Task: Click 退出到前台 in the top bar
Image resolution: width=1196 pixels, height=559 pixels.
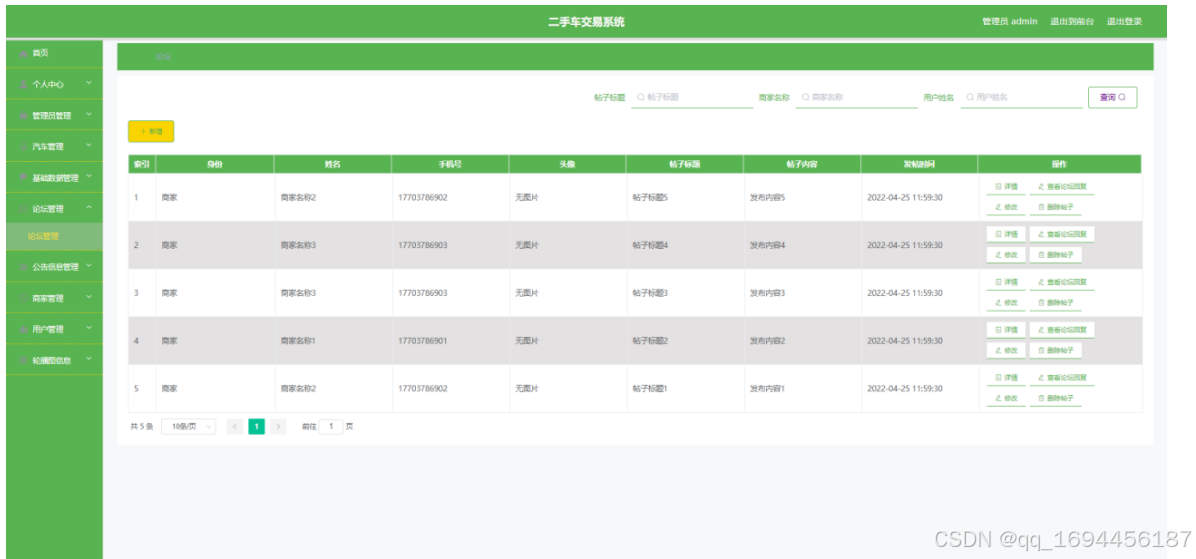Action: point(1072,22)
